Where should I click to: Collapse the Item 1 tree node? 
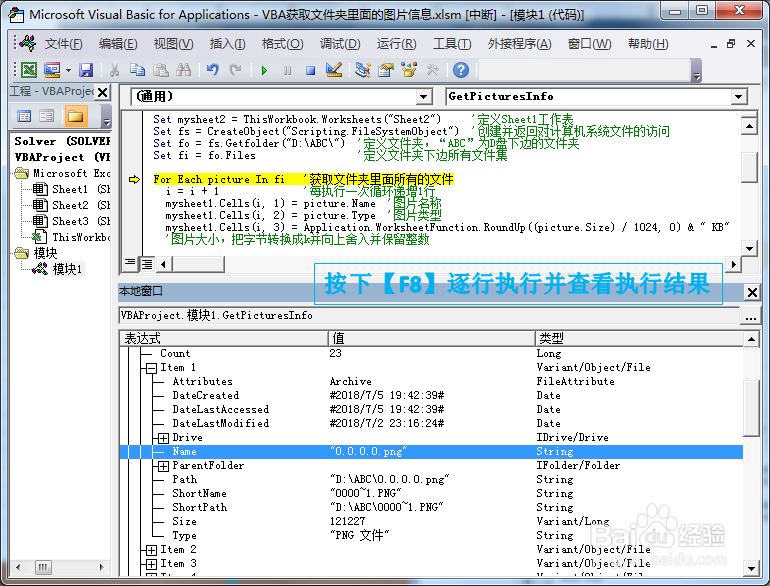pos(151,368)
